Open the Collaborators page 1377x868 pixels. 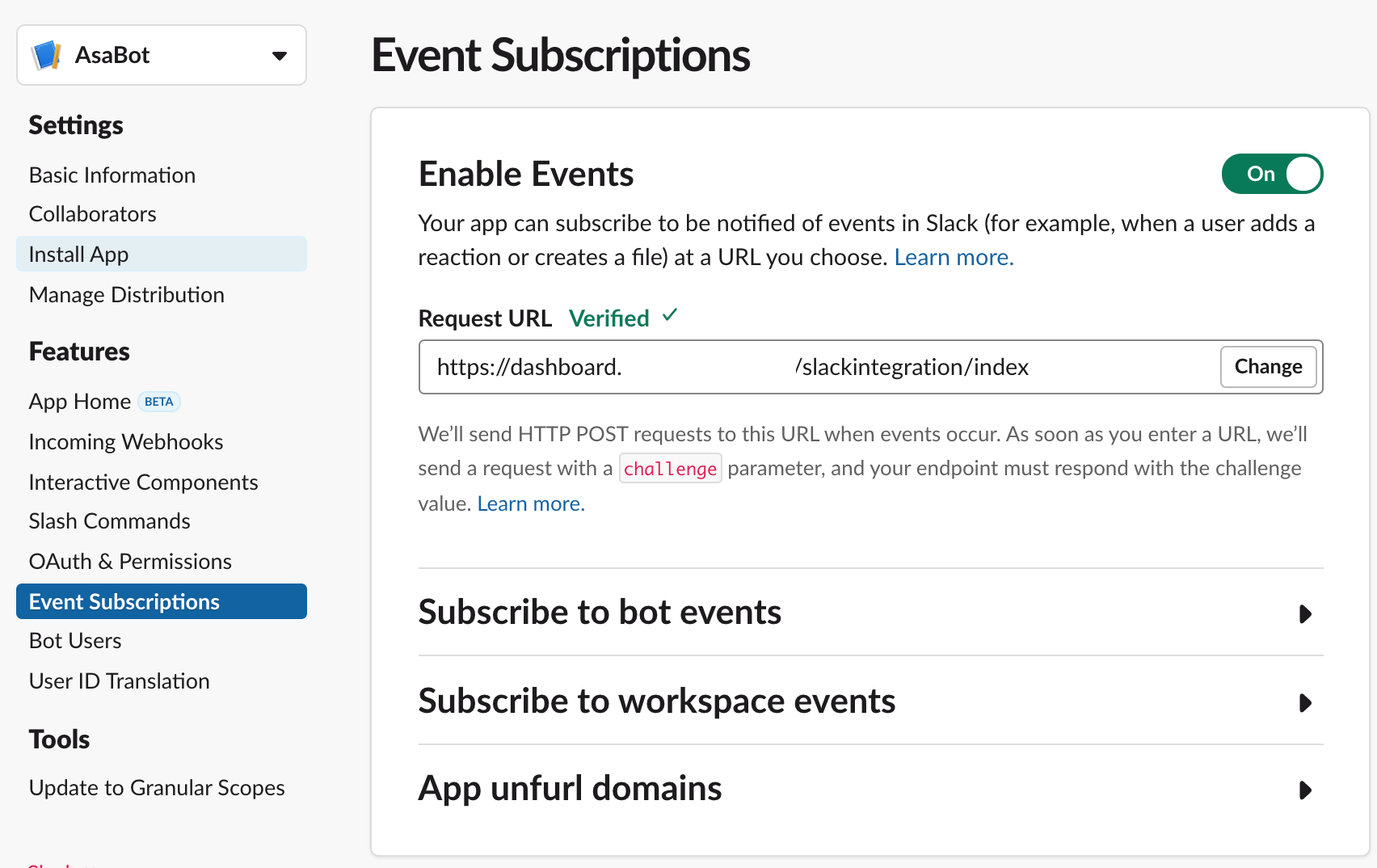(x=93, y=214)
